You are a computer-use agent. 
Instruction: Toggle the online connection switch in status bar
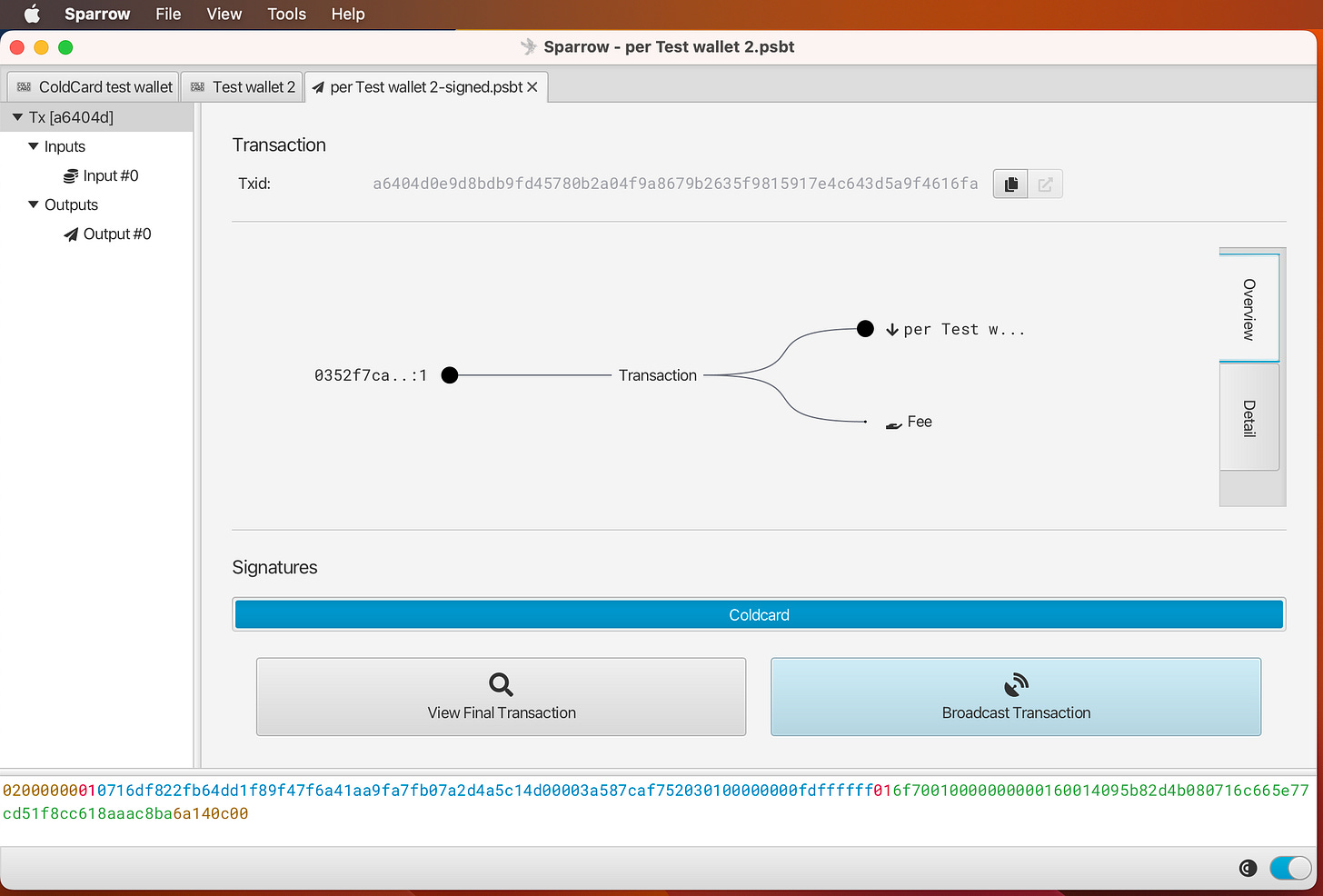1290,869
